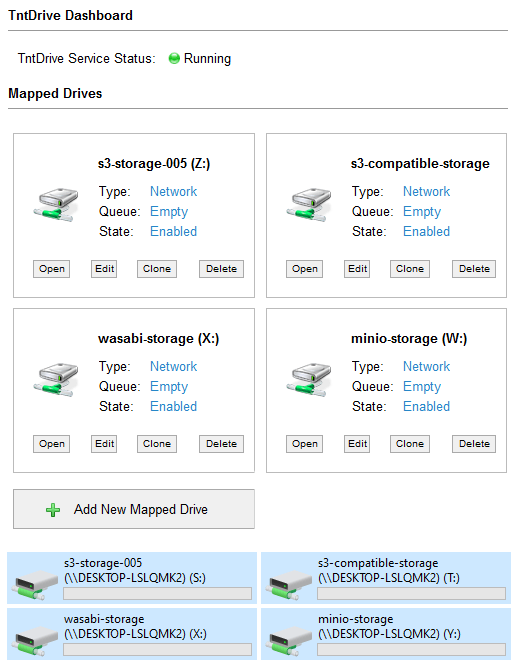Click the wasabi-storage (X:) card drive icon
The height and width of the screenshot is (668, 519).
pyautogui.click(x=56, y=380)
